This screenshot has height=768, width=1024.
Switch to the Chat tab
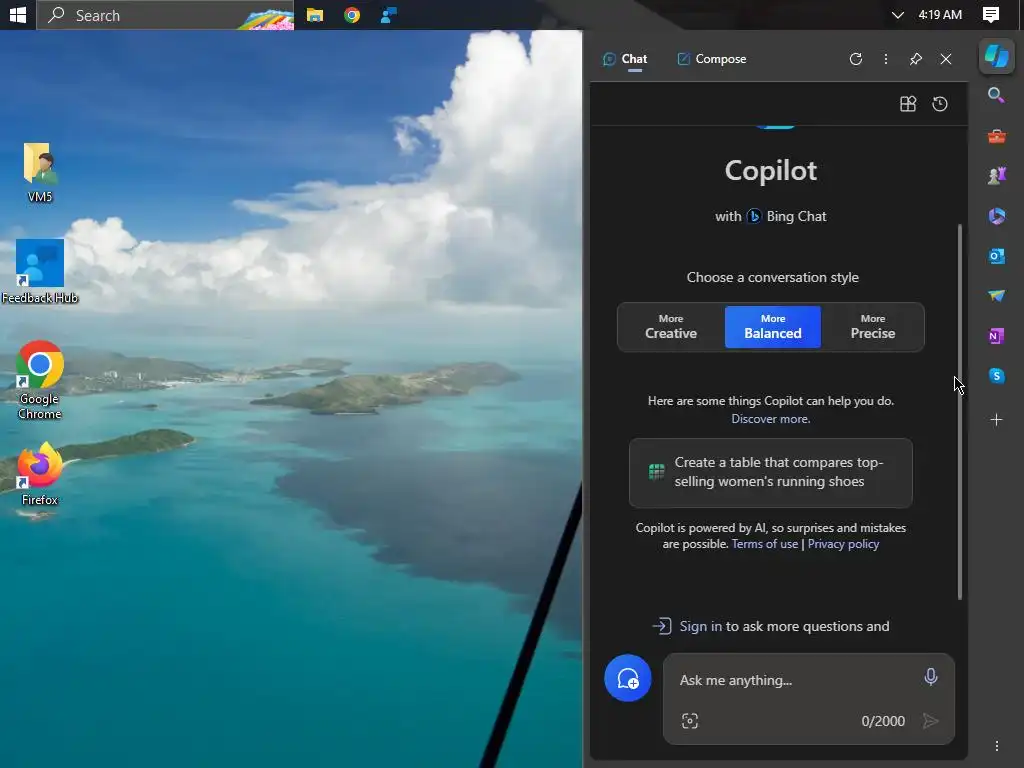click(x=625, y=59)
